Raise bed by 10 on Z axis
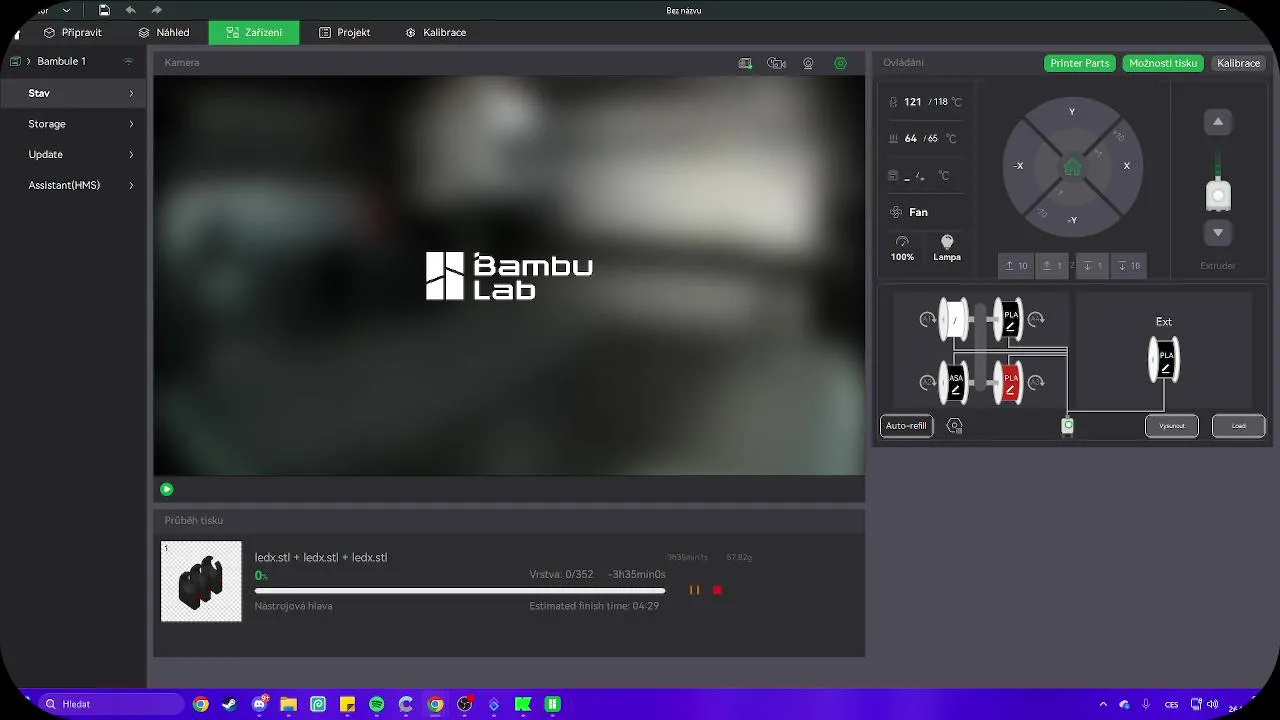Image resolution: width=1280 pixels, height=720 pixels. (x=1016, y=266)
